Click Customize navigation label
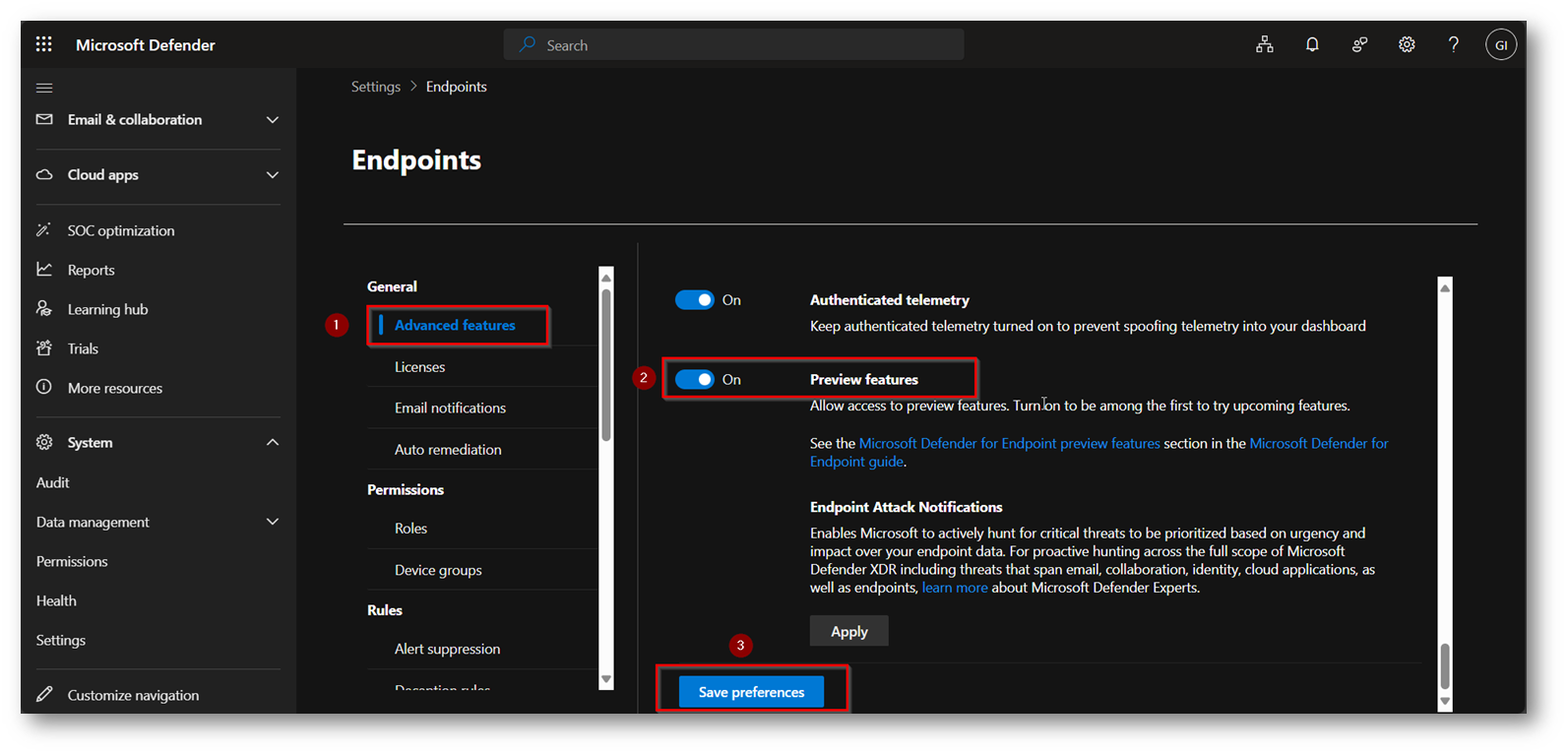1568x755 pixels. point(133,695)
